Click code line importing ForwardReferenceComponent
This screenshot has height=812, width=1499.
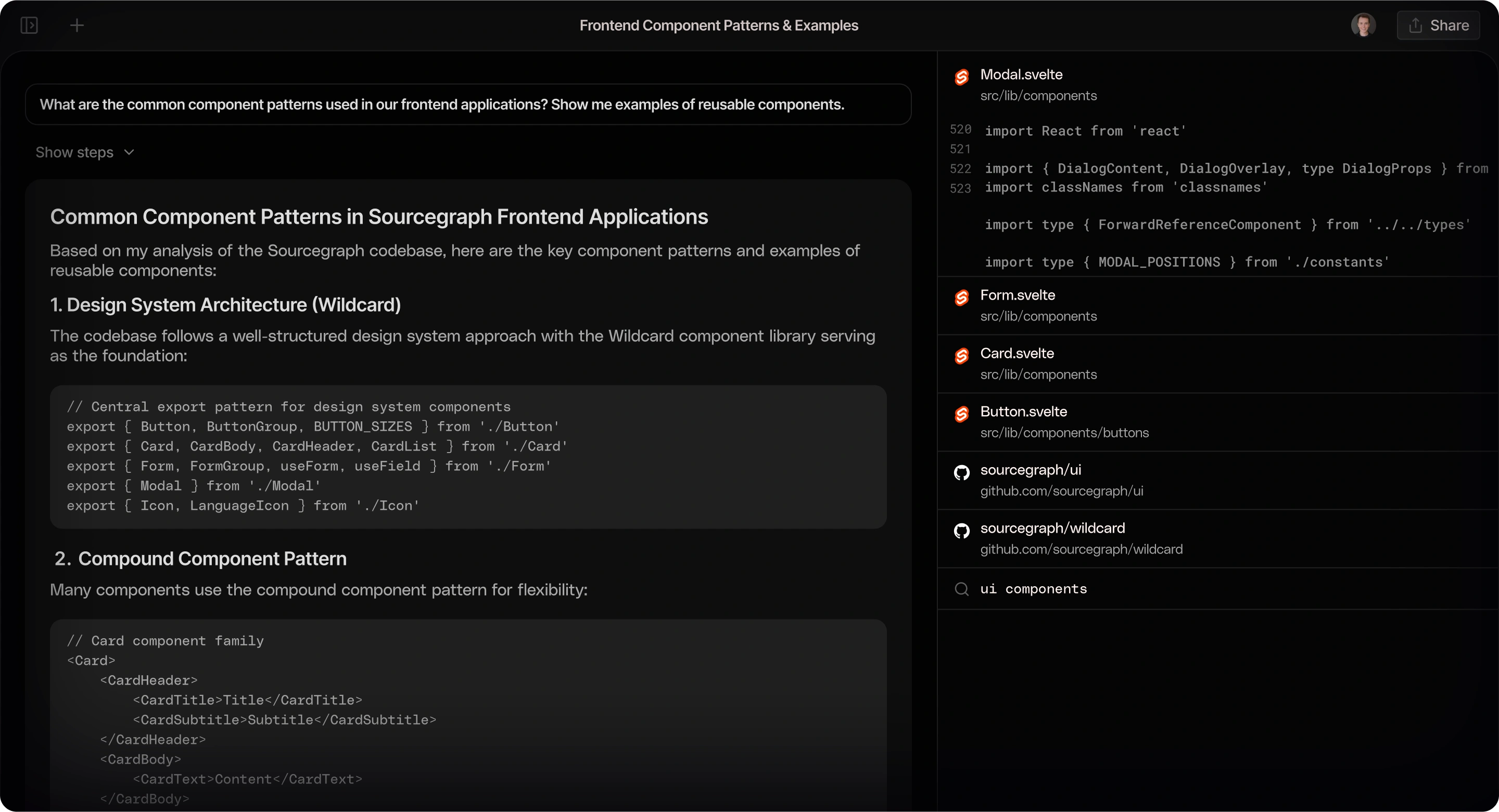pos(1227,225)
